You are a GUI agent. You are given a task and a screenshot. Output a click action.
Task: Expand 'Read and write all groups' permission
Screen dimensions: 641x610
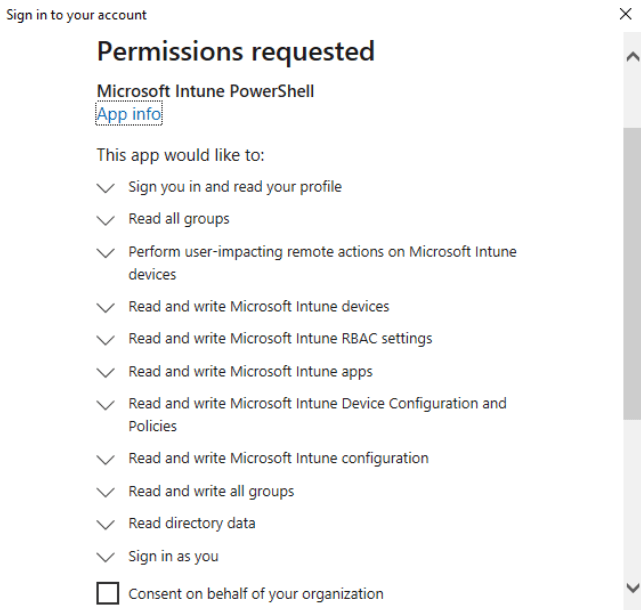click(x=106, y=492)
